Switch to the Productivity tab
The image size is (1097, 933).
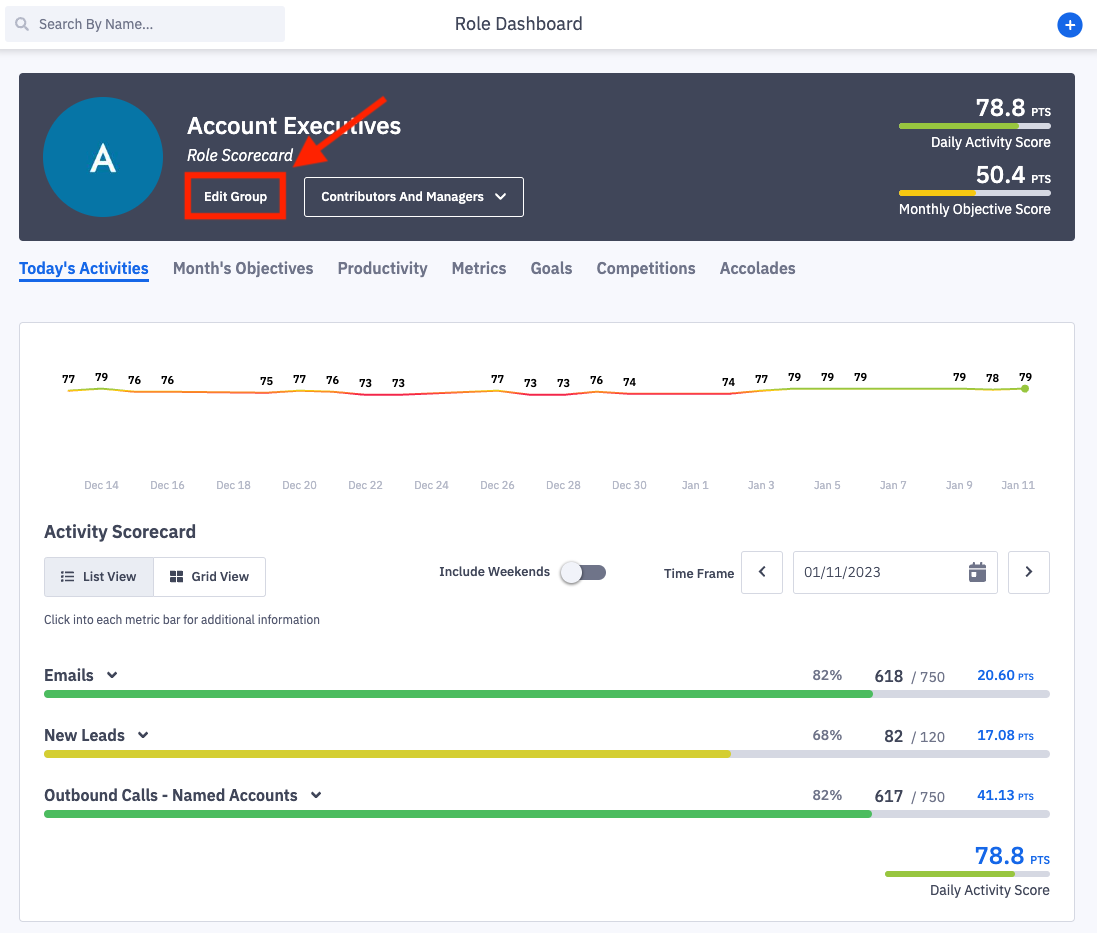(382, 268)
